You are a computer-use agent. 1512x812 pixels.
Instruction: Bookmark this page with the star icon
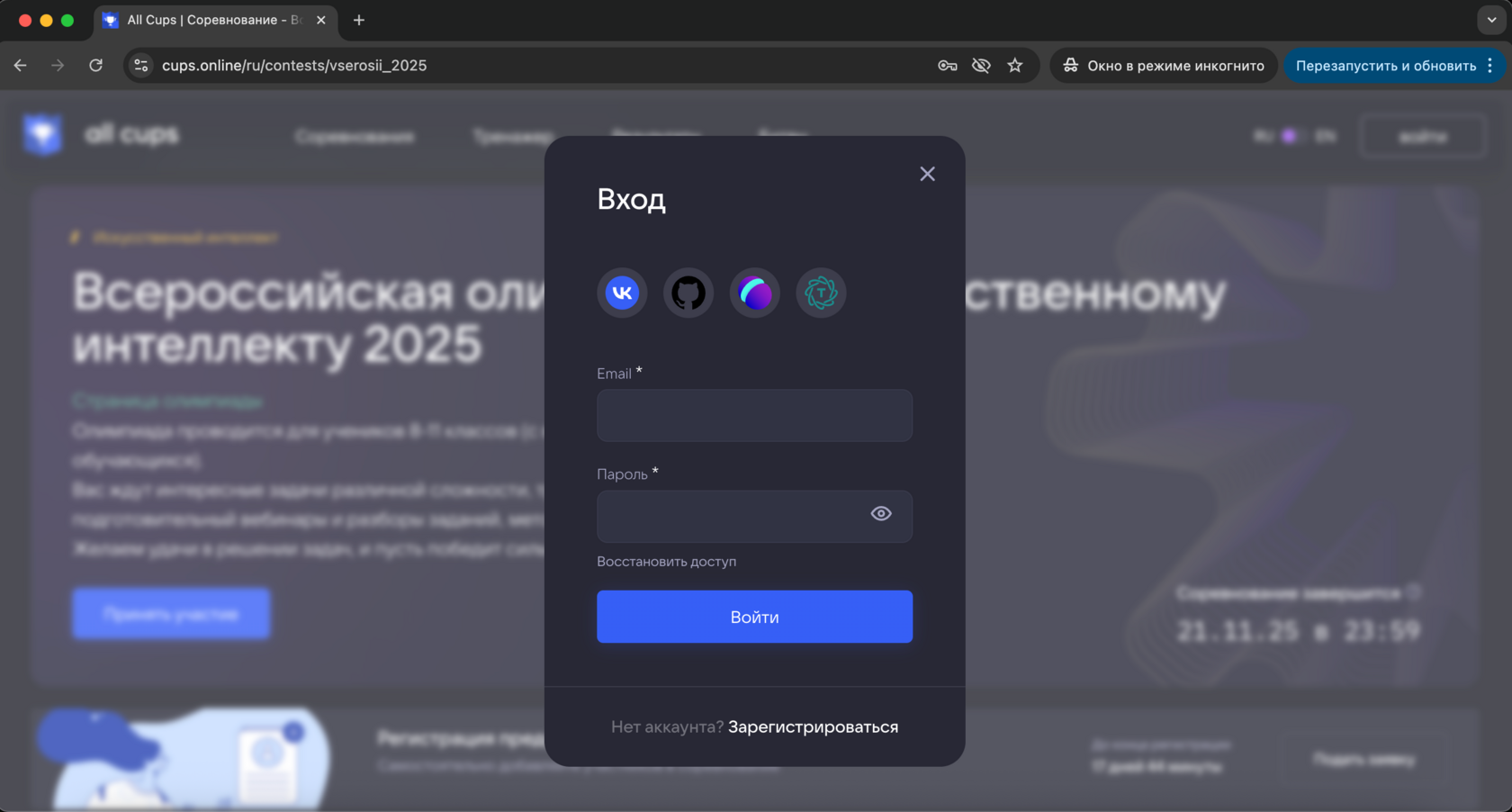click(1015, 65)
